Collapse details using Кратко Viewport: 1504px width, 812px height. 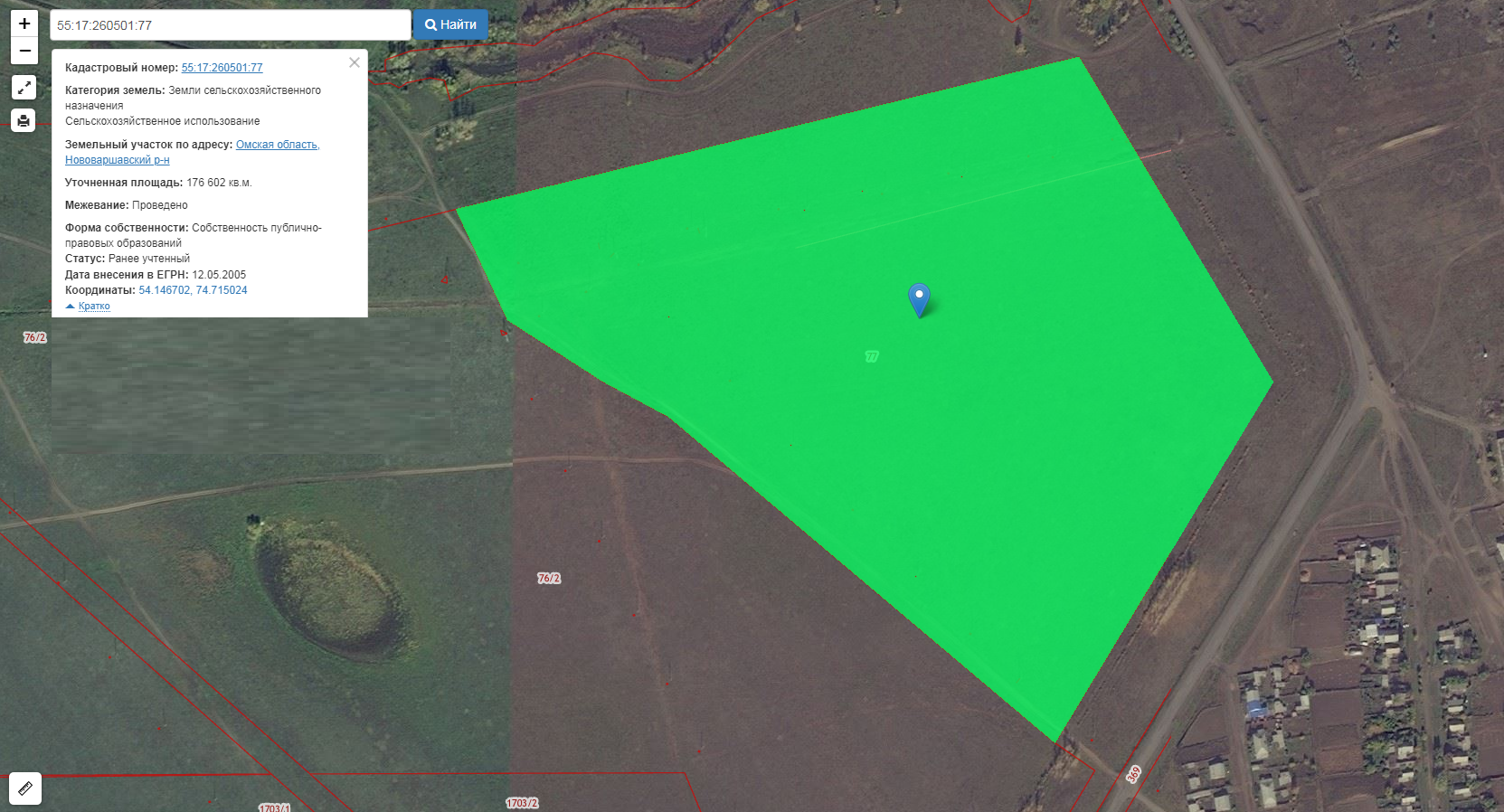tap(93, 307)
